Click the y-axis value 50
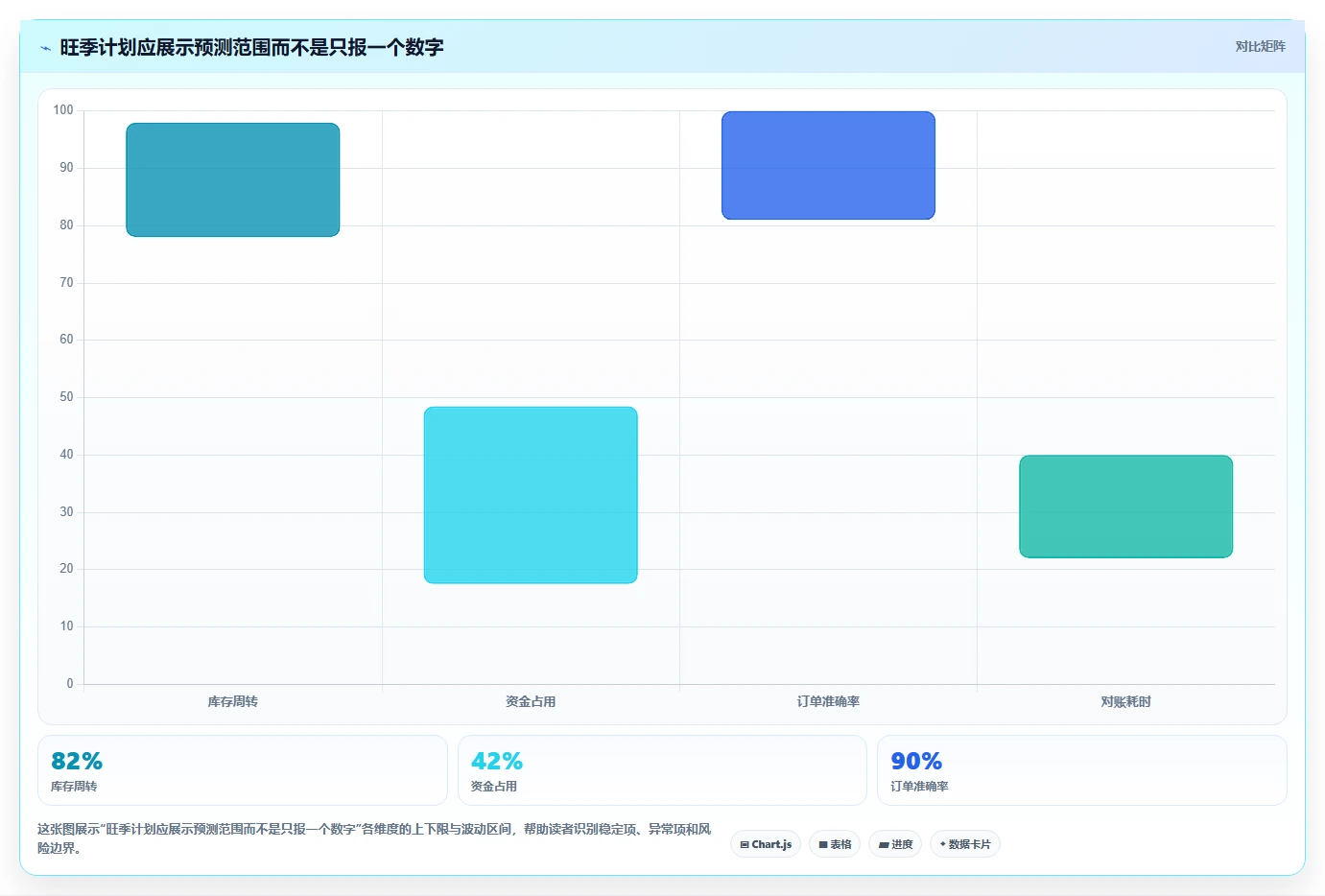 pyautogui.click(x=66, y=397)
